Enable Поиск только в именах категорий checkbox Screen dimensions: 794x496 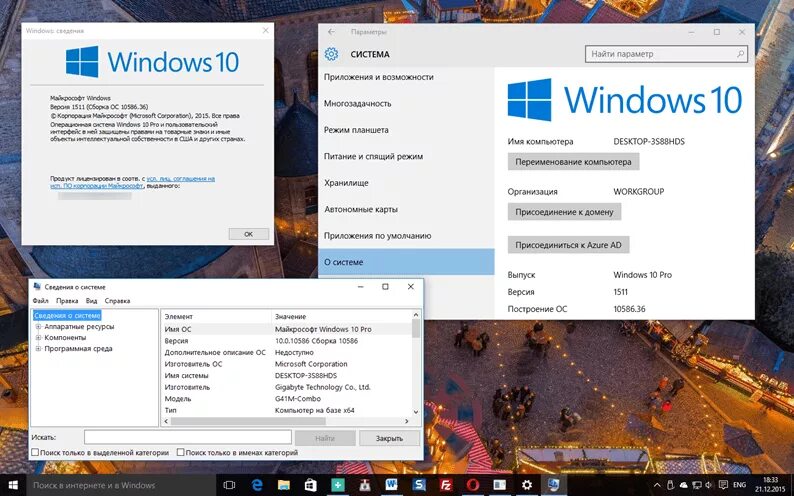180,452
